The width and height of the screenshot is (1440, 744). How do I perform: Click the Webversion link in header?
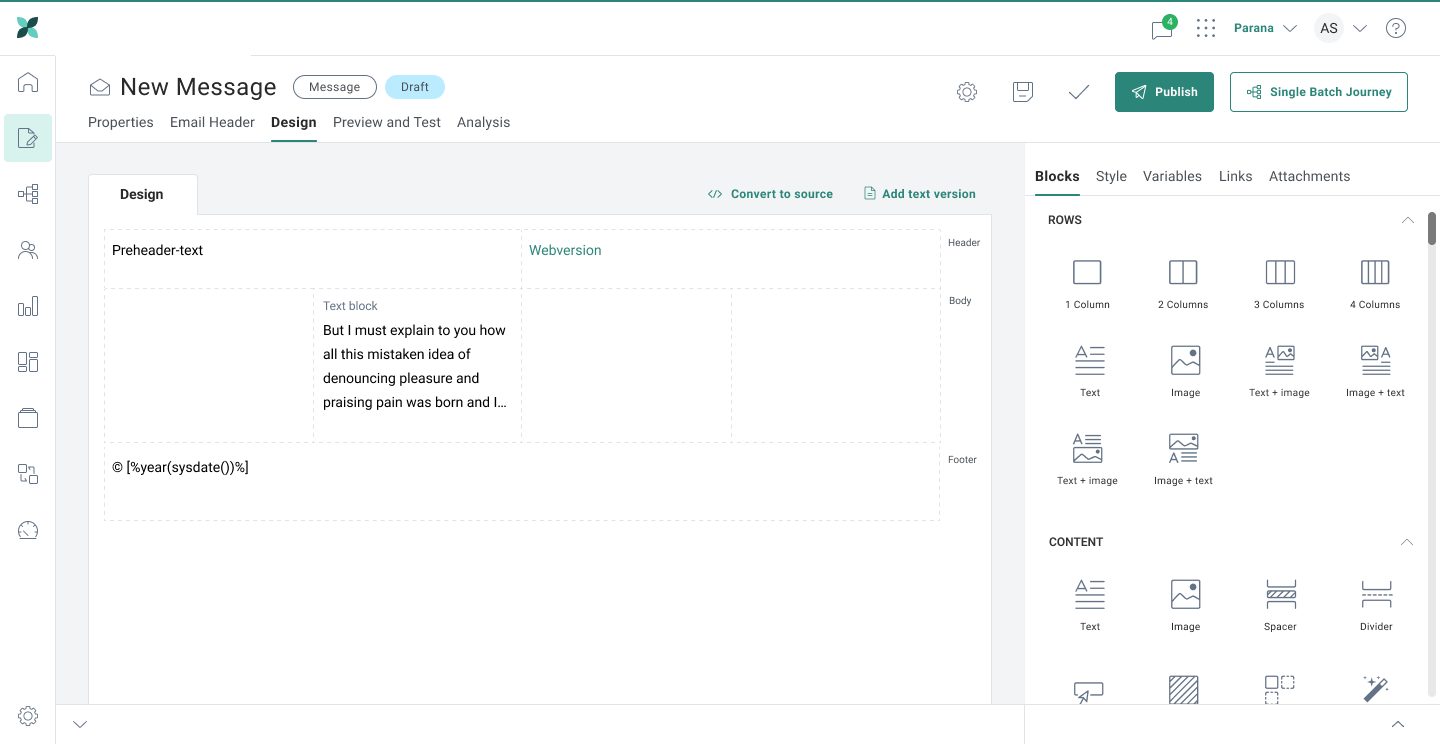[x=565, y=250]
